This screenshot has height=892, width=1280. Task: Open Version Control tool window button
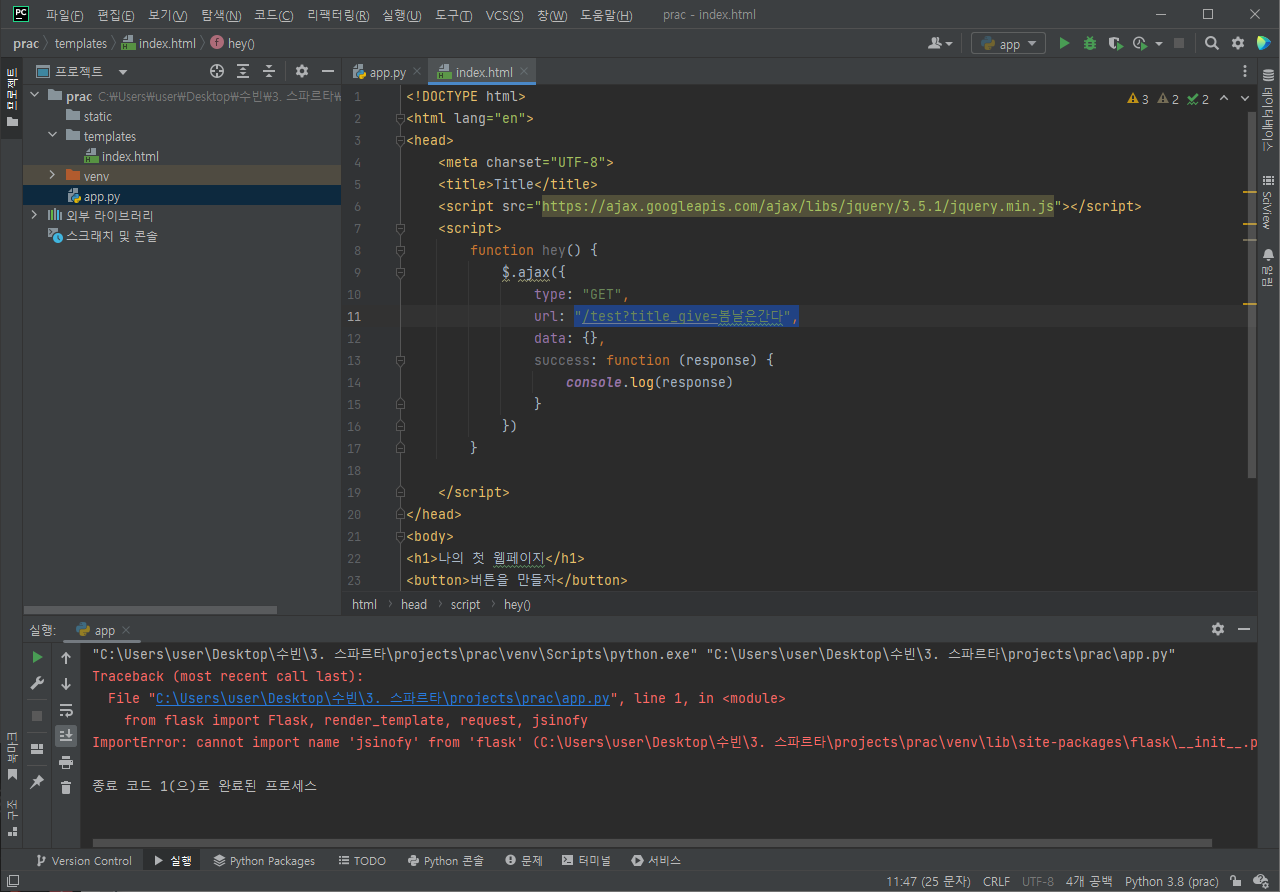84,861
